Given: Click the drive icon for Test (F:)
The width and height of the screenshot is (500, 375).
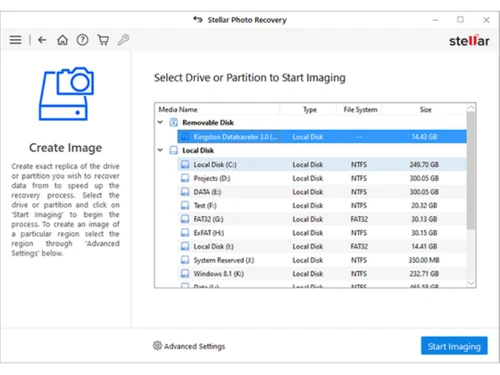Looking at the screenshot, I should 185,205.
